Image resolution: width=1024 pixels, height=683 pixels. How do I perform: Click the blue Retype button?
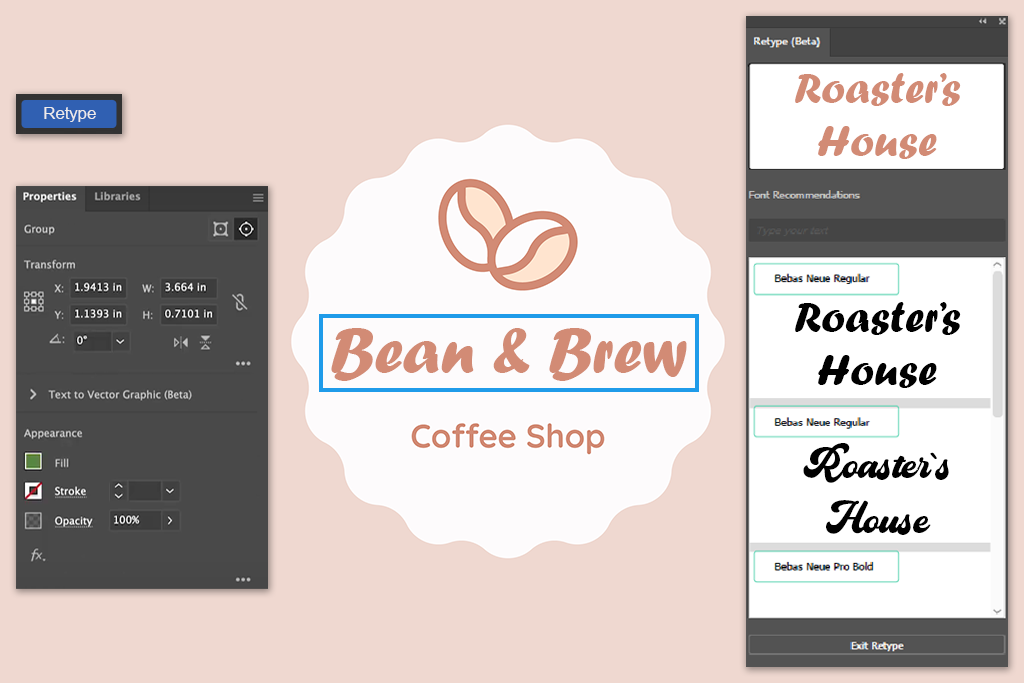tap(69, 114)
